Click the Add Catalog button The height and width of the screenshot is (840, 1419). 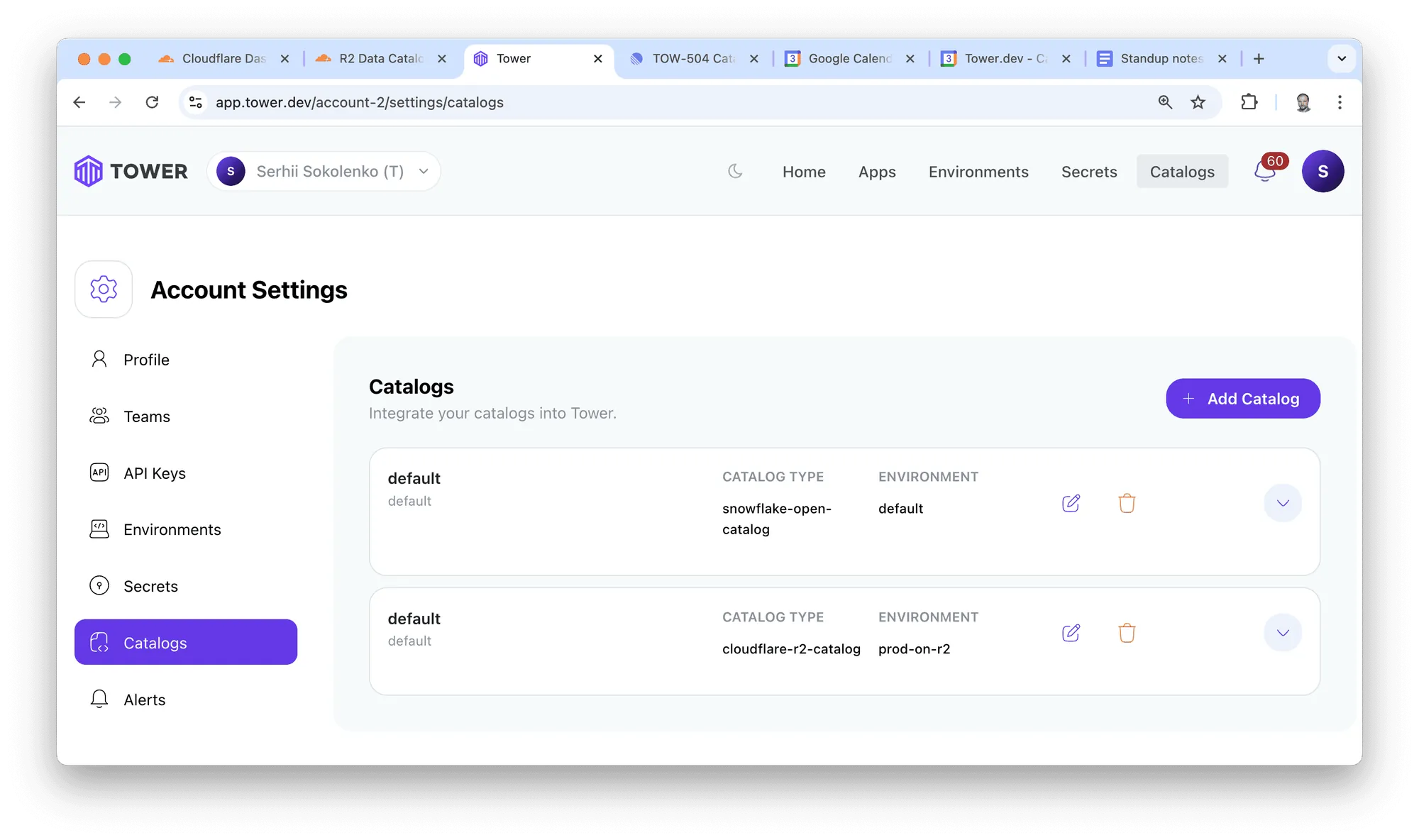1243,399
